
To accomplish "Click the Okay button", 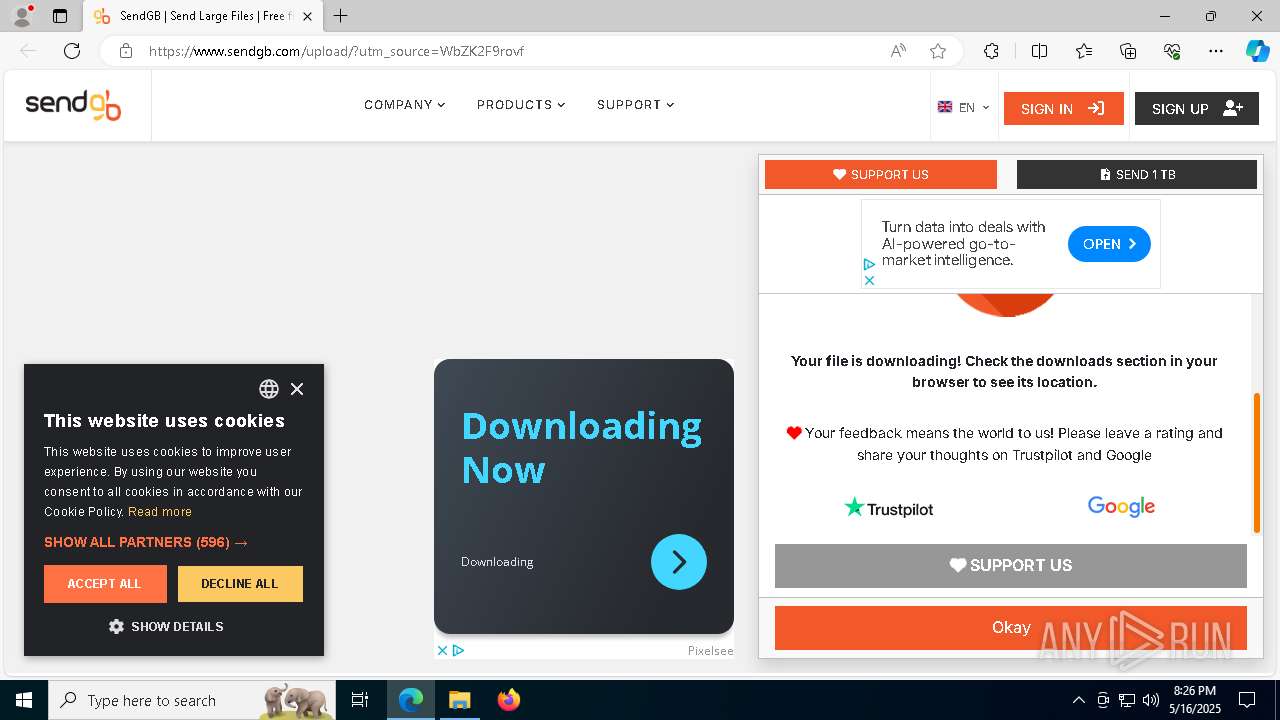I will (1011, 628).
